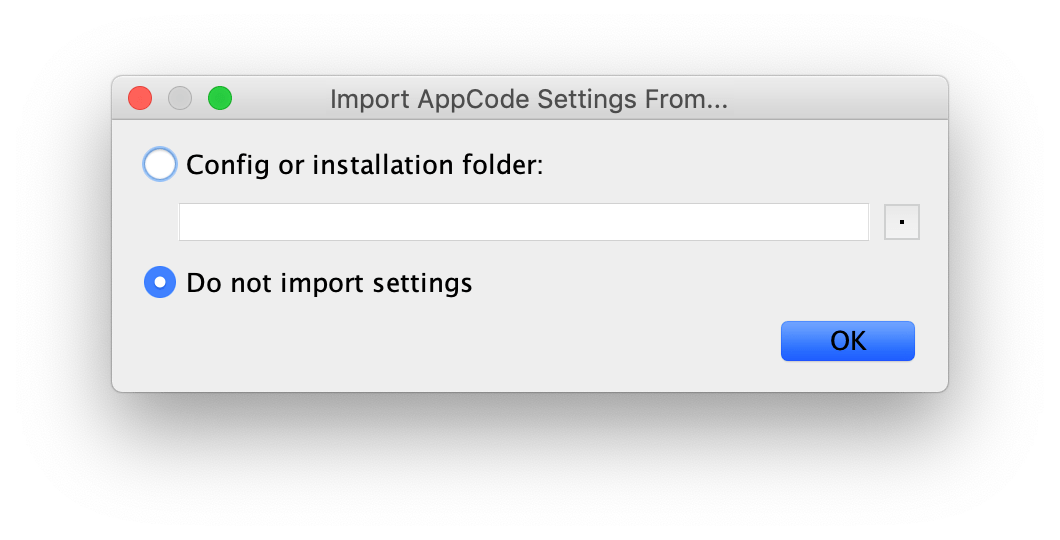Screen dimensions: 1060x540
Task: Focus the installation folder path text field
Action: point(523,222)
